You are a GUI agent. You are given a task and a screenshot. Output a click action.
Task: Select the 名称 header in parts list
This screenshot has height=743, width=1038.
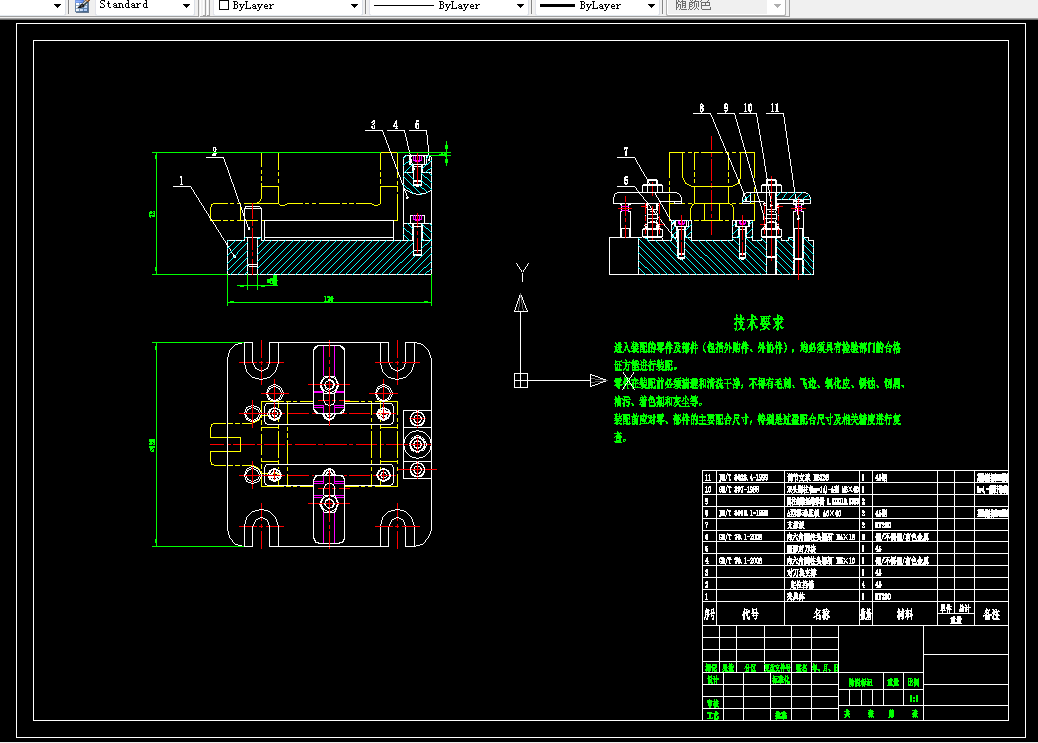tap(822, 614)
